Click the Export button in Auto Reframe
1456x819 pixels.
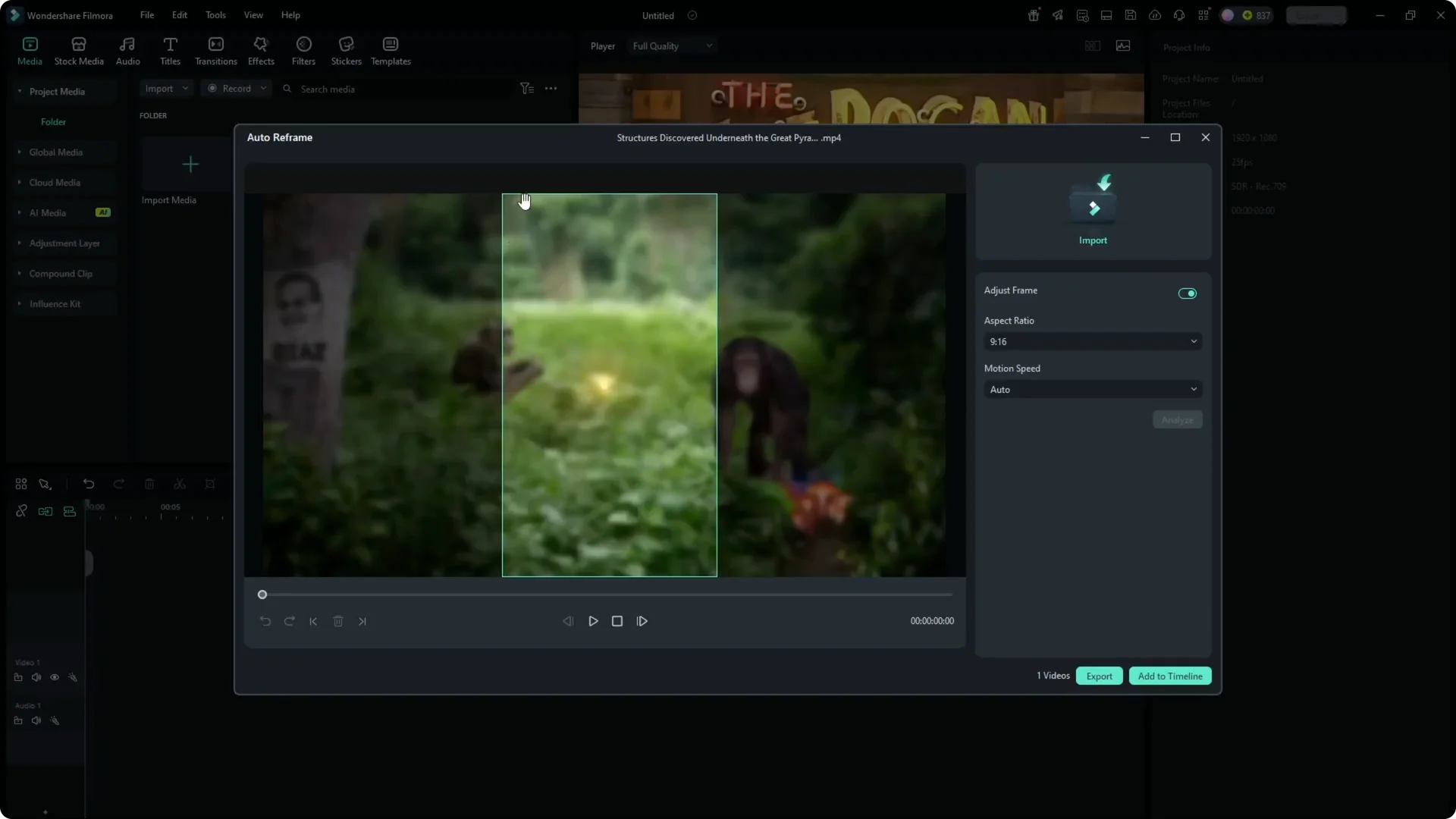coord(1100,676)
